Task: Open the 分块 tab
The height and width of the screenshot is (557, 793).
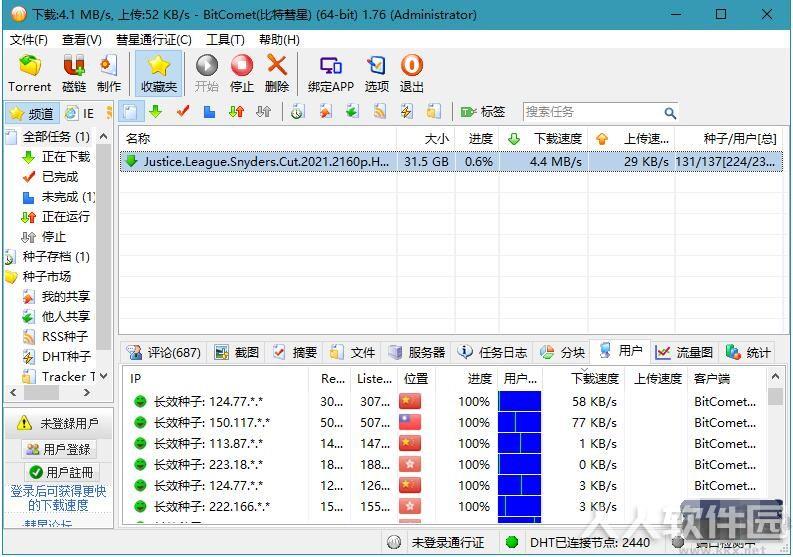Action: [x=562, y=352]
